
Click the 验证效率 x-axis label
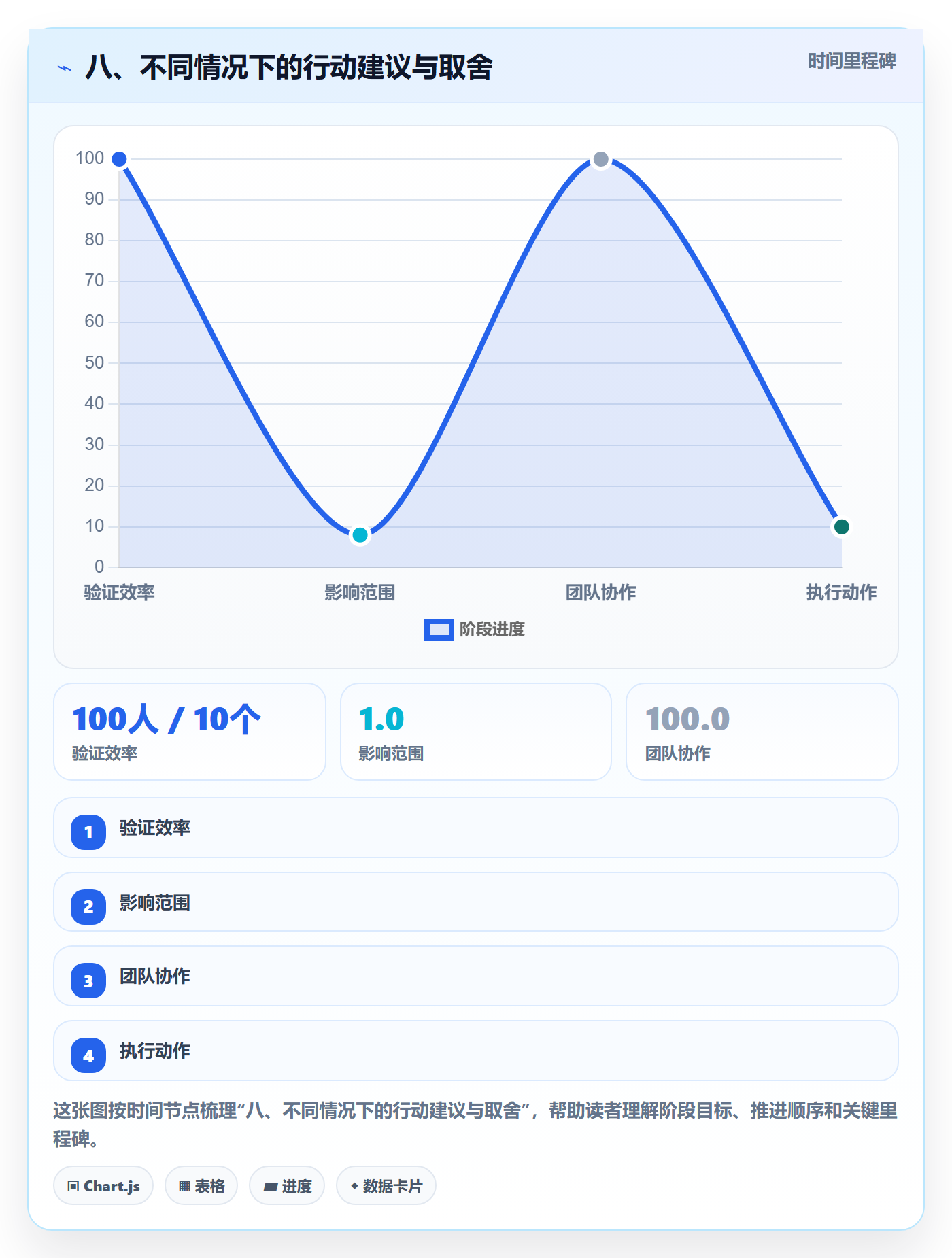click(119, 592)
